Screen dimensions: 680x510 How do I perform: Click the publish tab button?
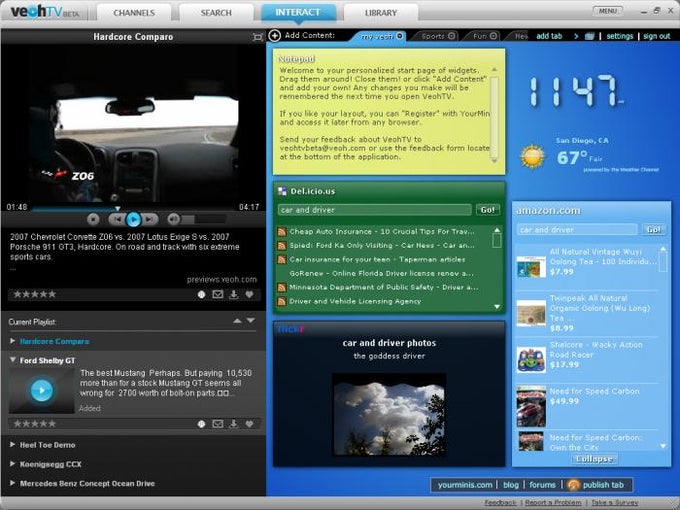click(596, 485)
